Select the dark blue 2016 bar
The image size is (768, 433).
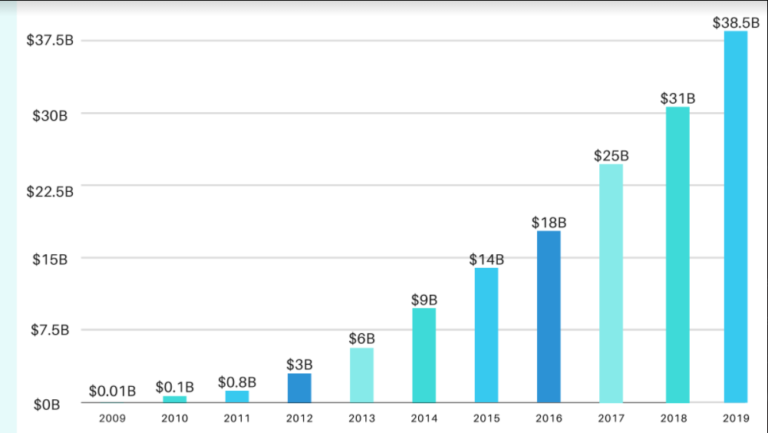click(549, 317)
